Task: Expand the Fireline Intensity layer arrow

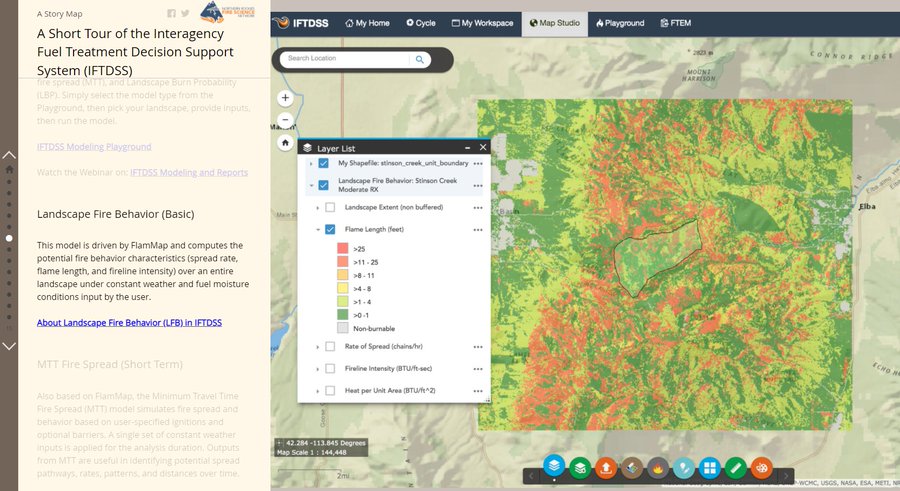Action: click(x=317, y=369)
